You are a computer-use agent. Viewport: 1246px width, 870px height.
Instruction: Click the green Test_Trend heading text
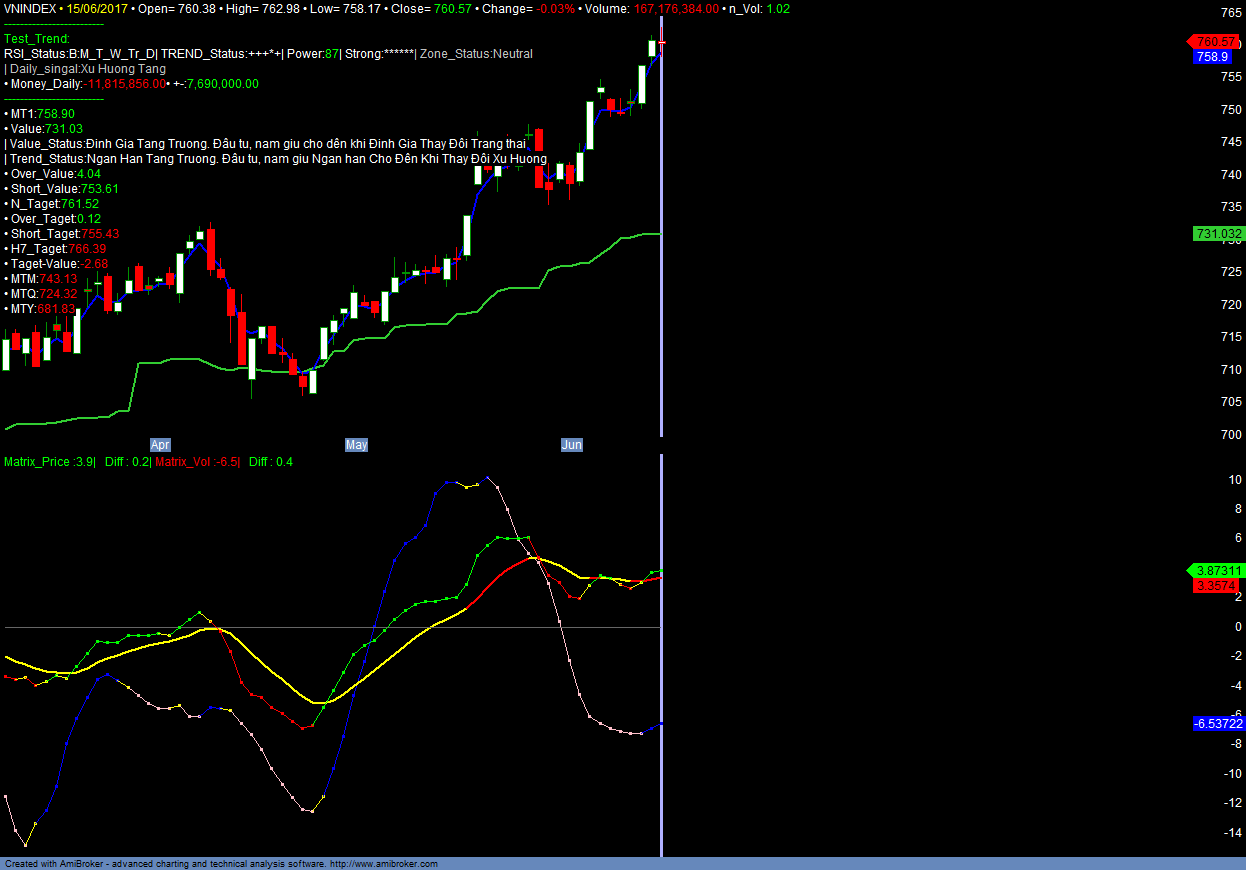pos(37,39)
